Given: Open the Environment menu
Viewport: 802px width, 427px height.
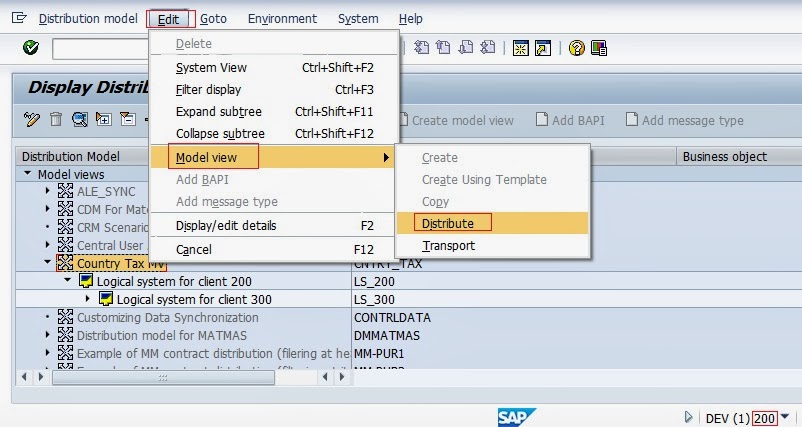Looking at the screenshot, I should click(282, 19).
